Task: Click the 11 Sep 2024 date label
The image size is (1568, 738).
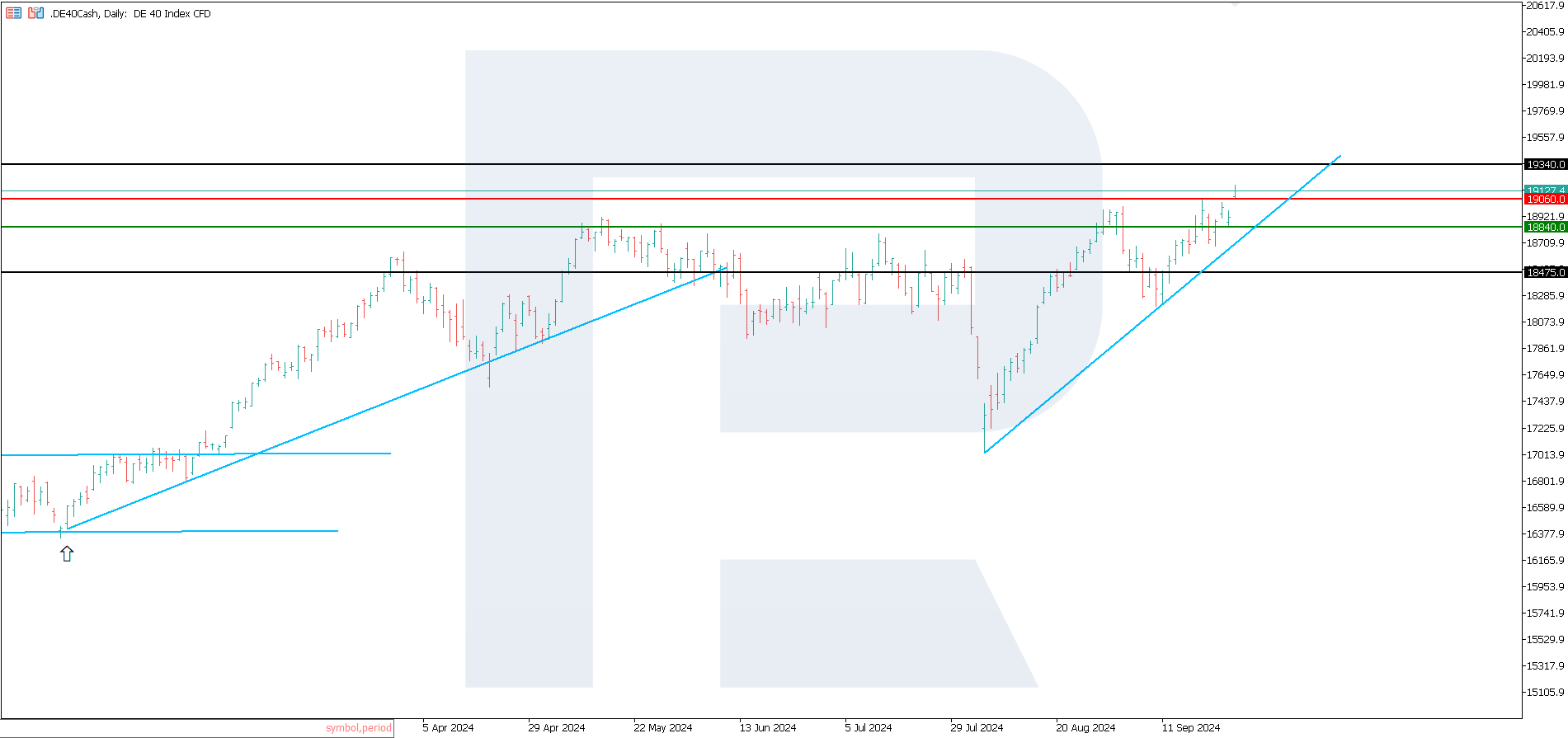Action: click(x=1191, y=728)
